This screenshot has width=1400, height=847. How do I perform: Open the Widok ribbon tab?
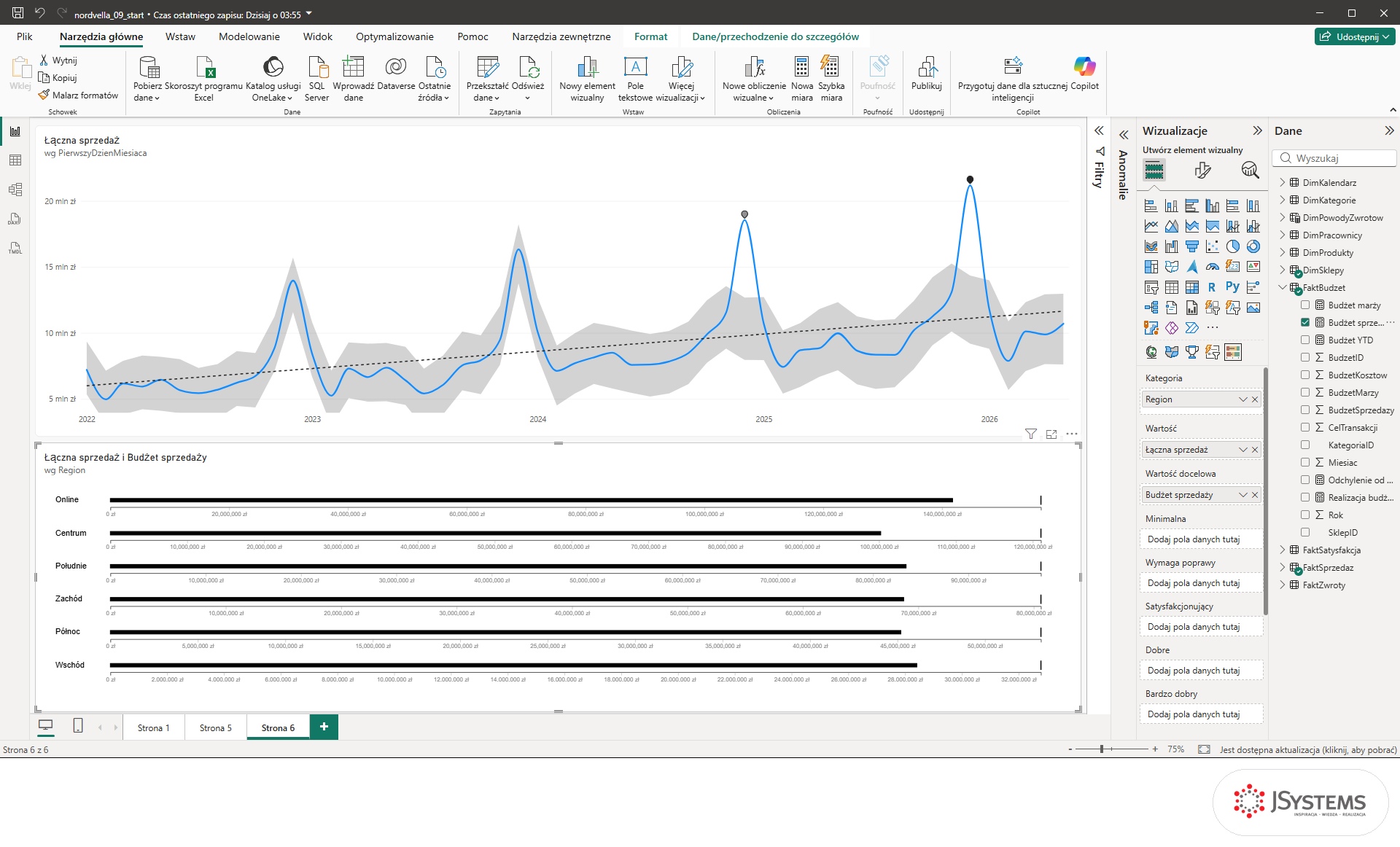pyautogui.click(x=318, y=36)
